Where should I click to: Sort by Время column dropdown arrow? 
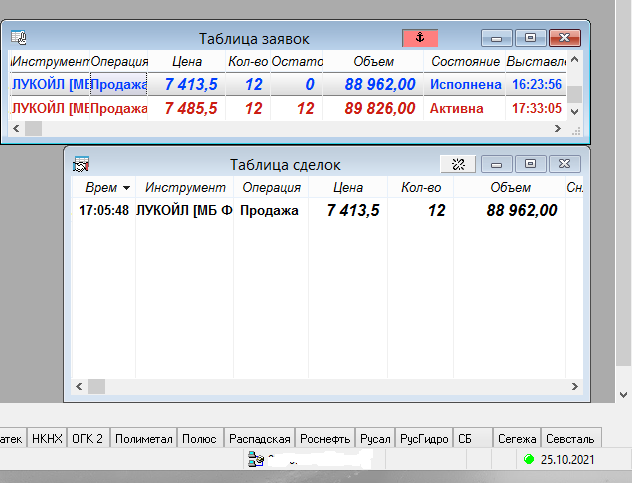(x=126, y=188)
